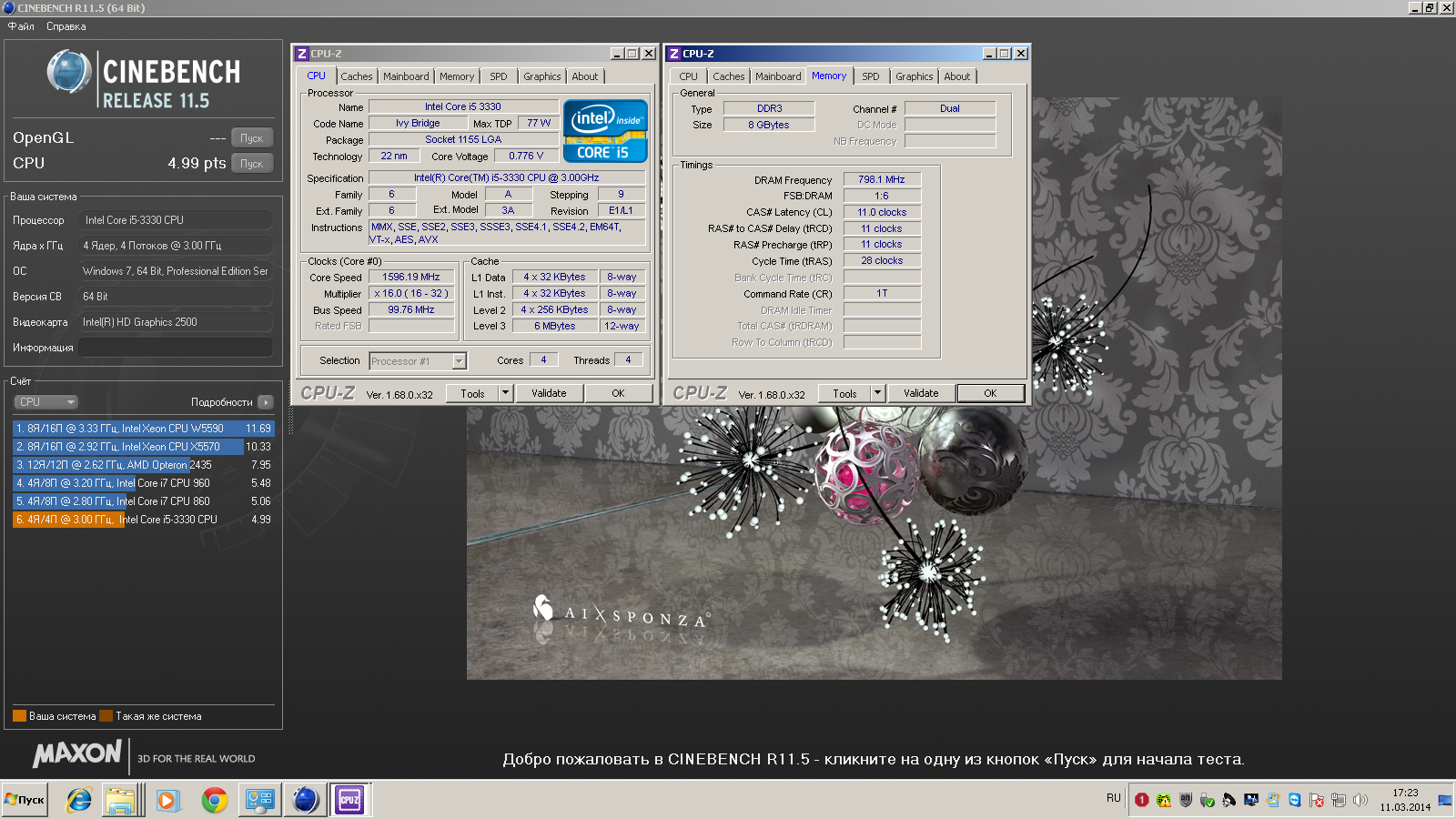Viewport: 1456px width, 819px height.
Task: Open the Action Center flag tray icon
Action: [1317, 800]
